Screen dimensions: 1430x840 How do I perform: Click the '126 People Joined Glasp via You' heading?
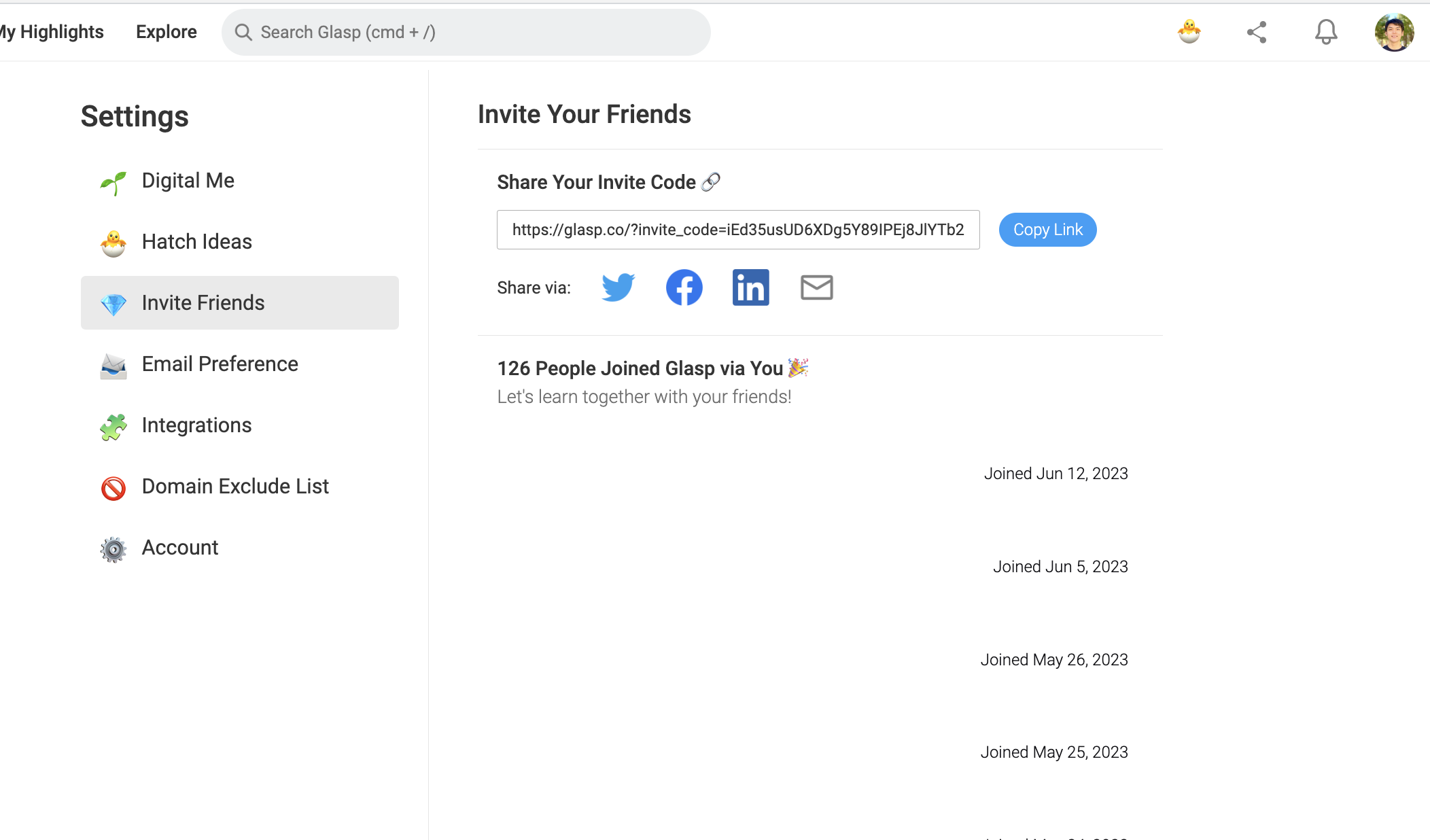[653, 368]
